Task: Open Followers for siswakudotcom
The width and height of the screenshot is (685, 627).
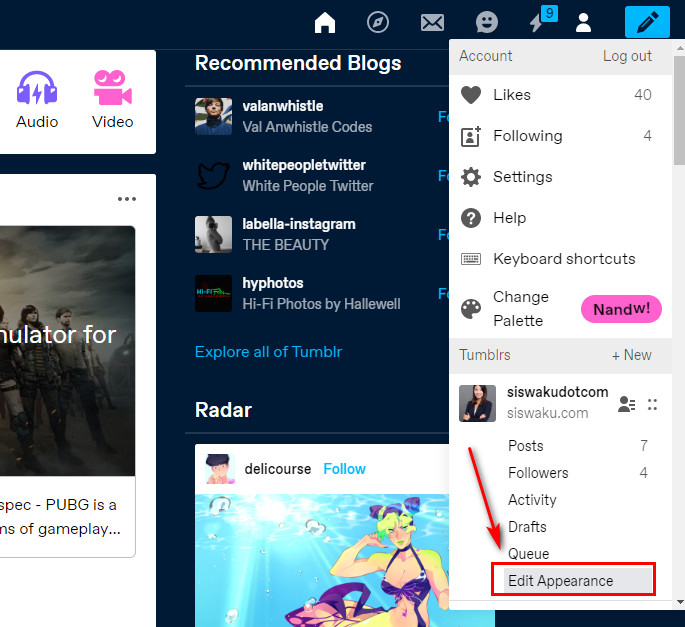Action: (577, 473)
